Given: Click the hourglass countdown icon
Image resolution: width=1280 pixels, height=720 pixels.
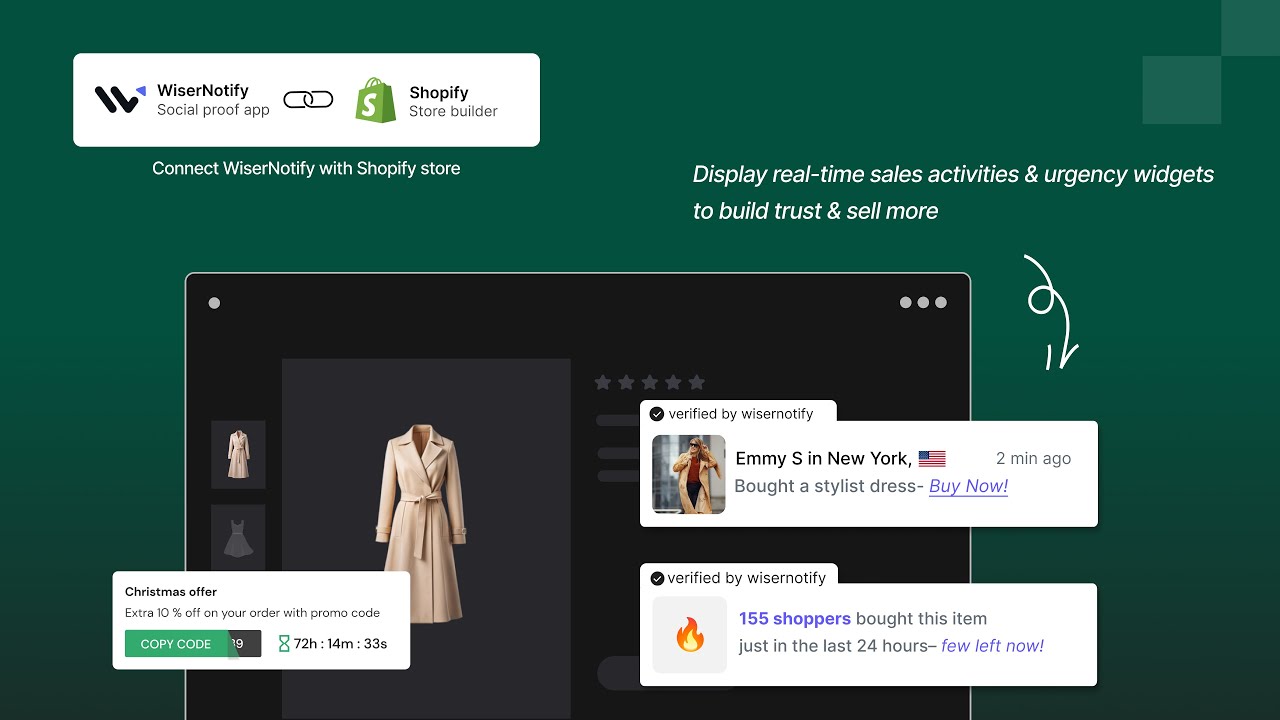Looking at the screenshot, I should 284,643.
